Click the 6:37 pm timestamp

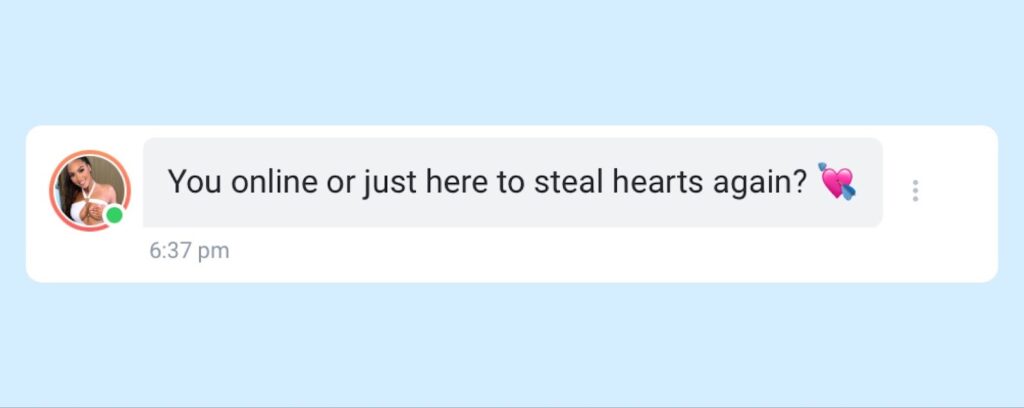click(x=189, y=251)
